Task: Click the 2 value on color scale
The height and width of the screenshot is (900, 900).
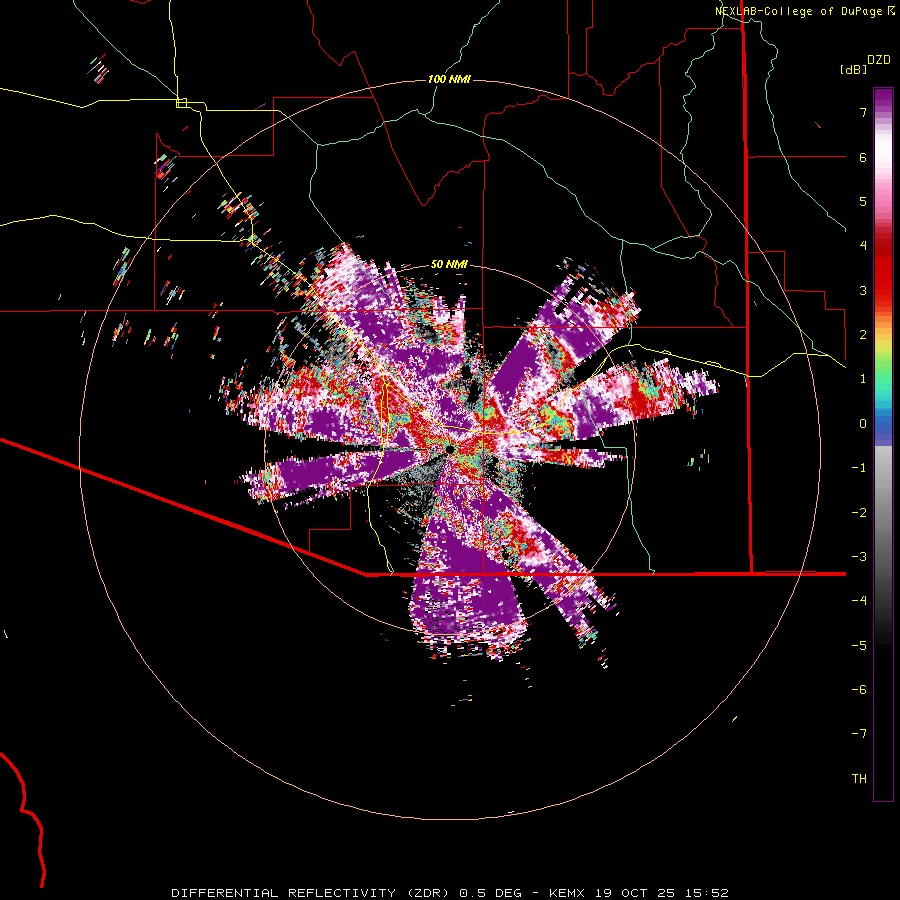Action: 863,335
